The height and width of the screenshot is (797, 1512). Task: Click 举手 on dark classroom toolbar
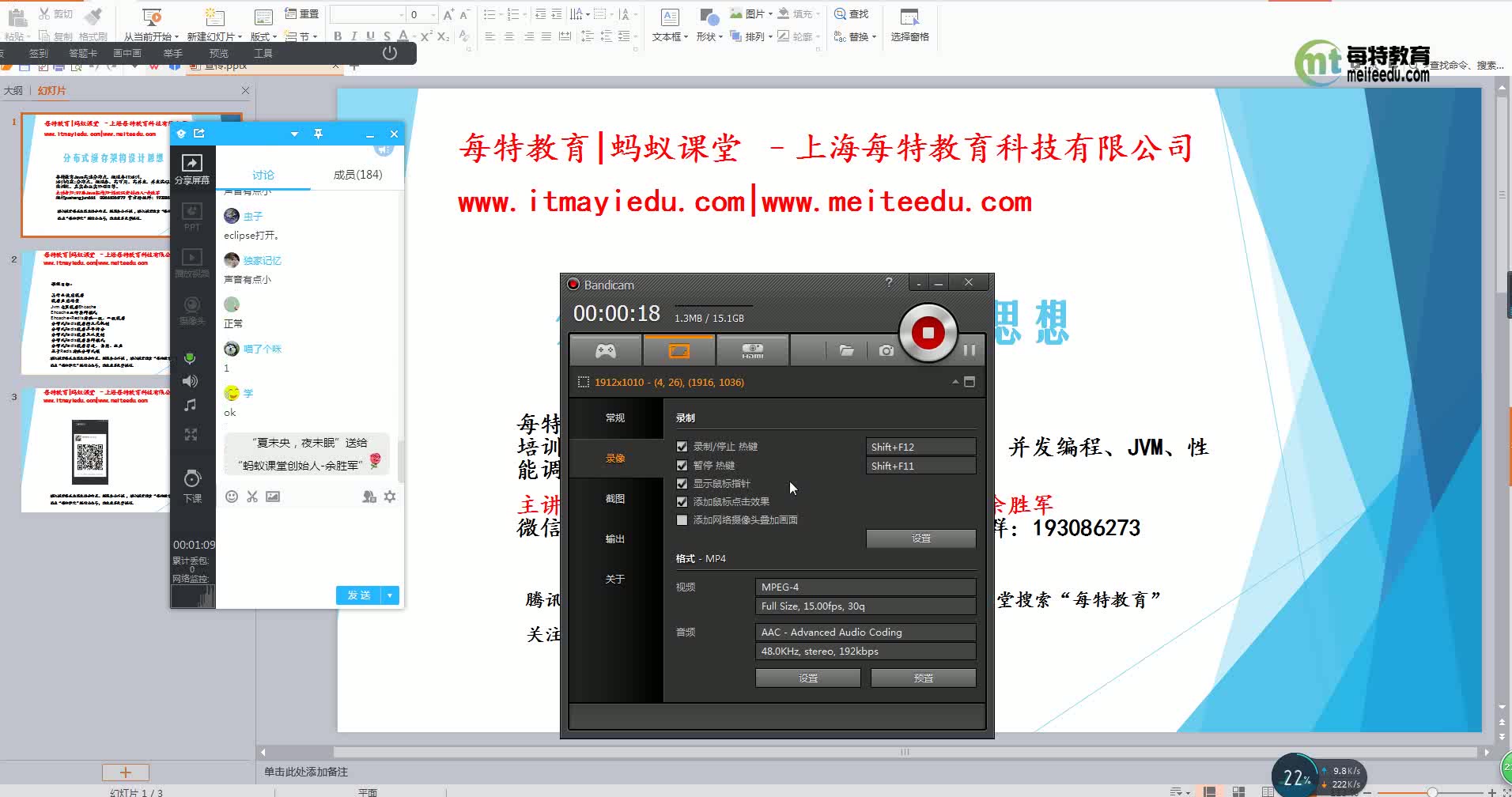pyautogui.click(x=172, y=54)
